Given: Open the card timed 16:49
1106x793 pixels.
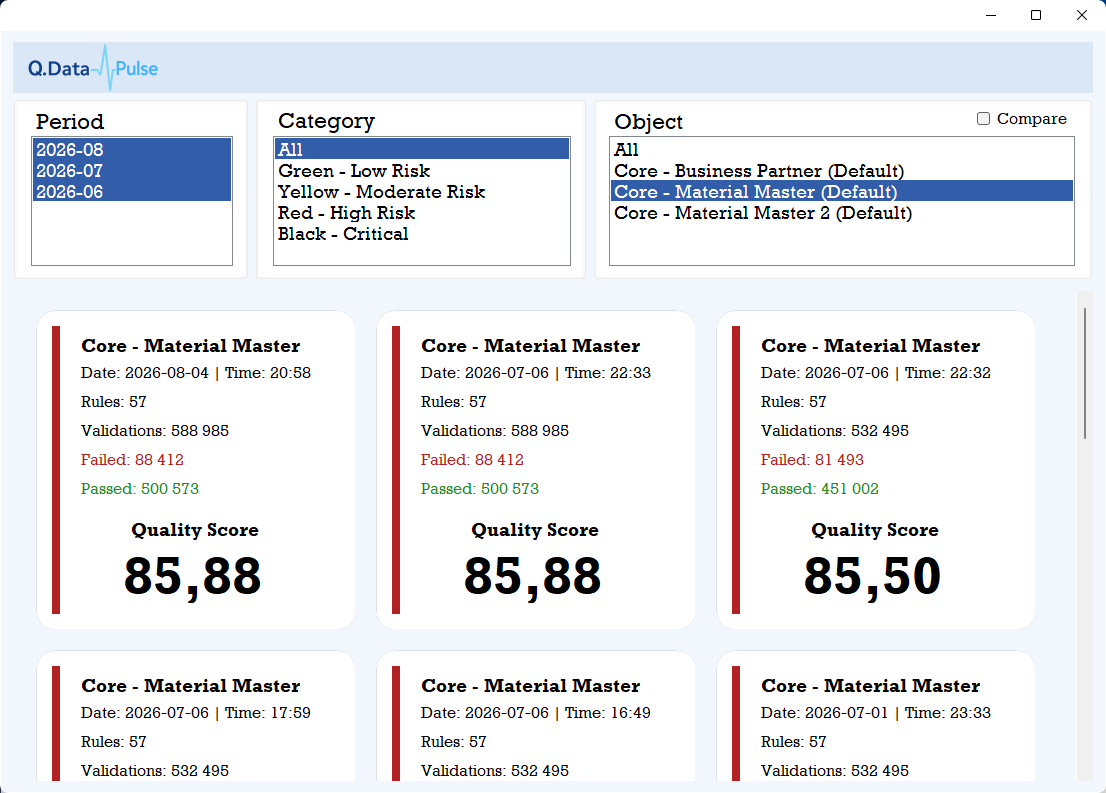Looking at the screenshot, I should (x=536, y=716).
